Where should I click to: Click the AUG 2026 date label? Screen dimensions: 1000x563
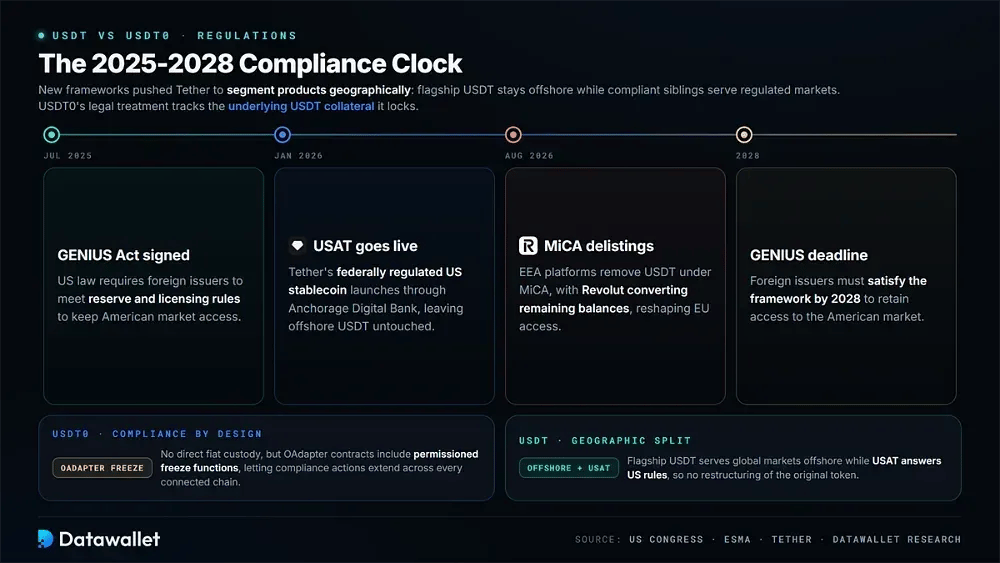pyautogui.click(x=529, y=156)
